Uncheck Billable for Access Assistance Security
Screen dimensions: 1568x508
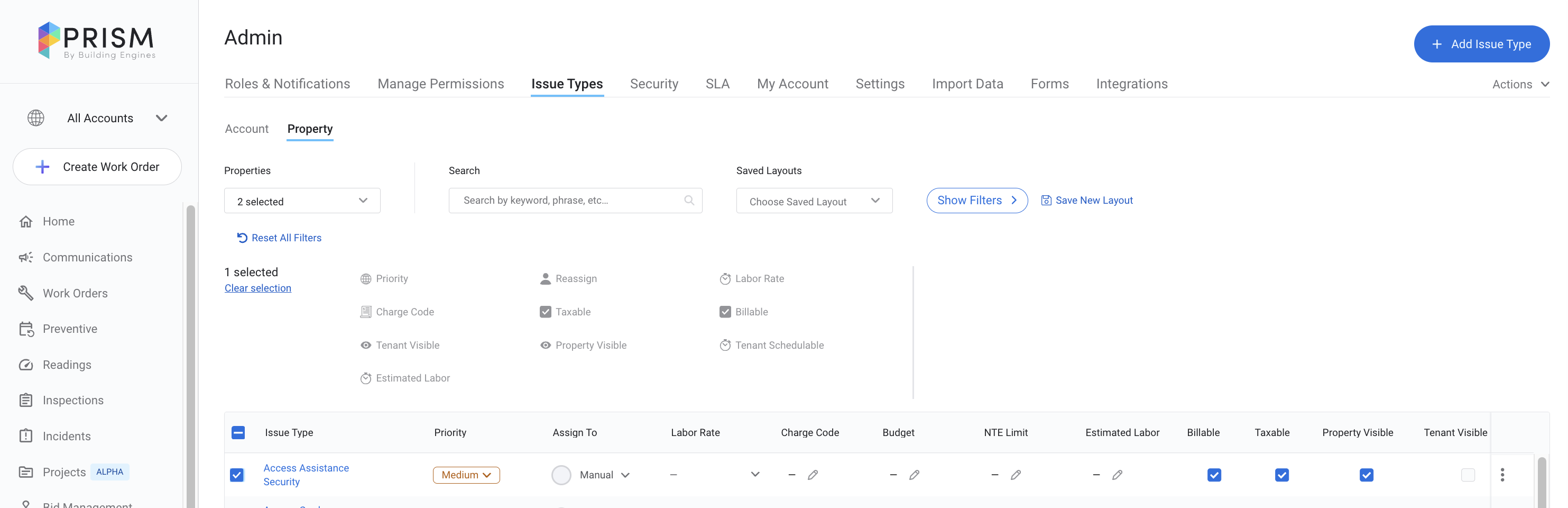click(1214, 475)
